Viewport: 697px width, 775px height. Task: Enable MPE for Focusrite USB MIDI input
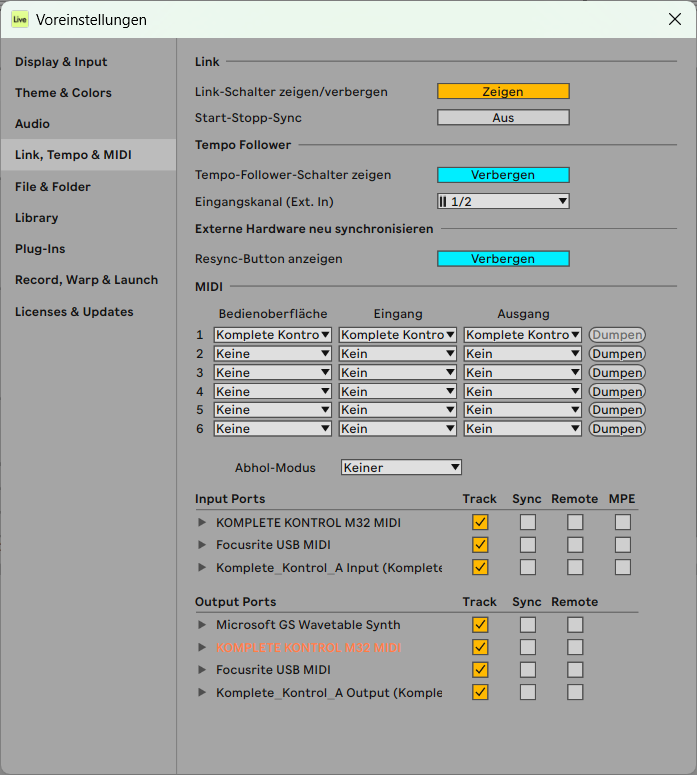point(623,545)
